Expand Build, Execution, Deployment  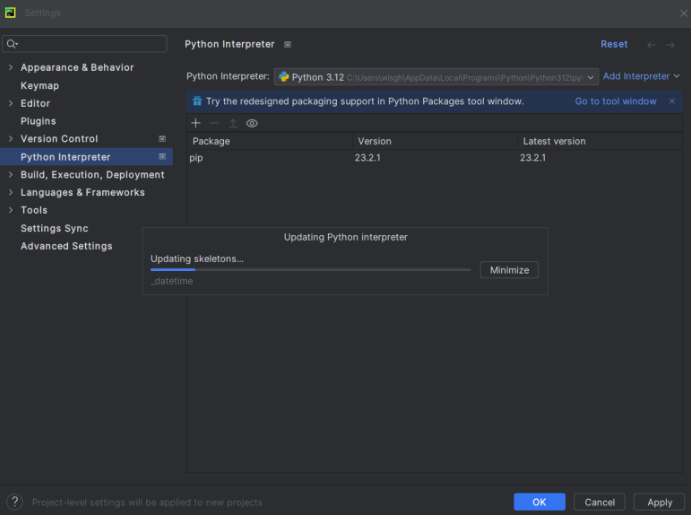click(x=11, y=174)
